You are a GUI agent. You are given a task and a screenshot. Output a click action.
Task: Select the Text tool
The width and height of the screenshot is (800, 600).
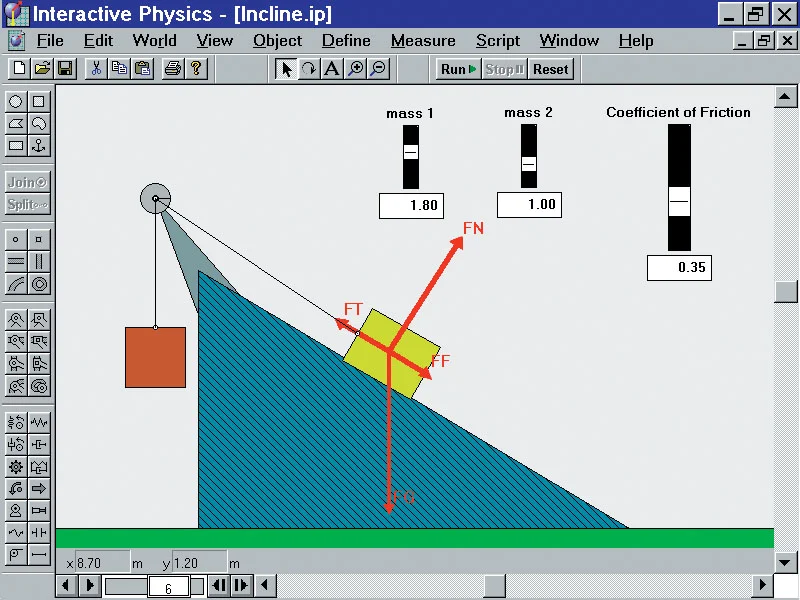[331, 69]
